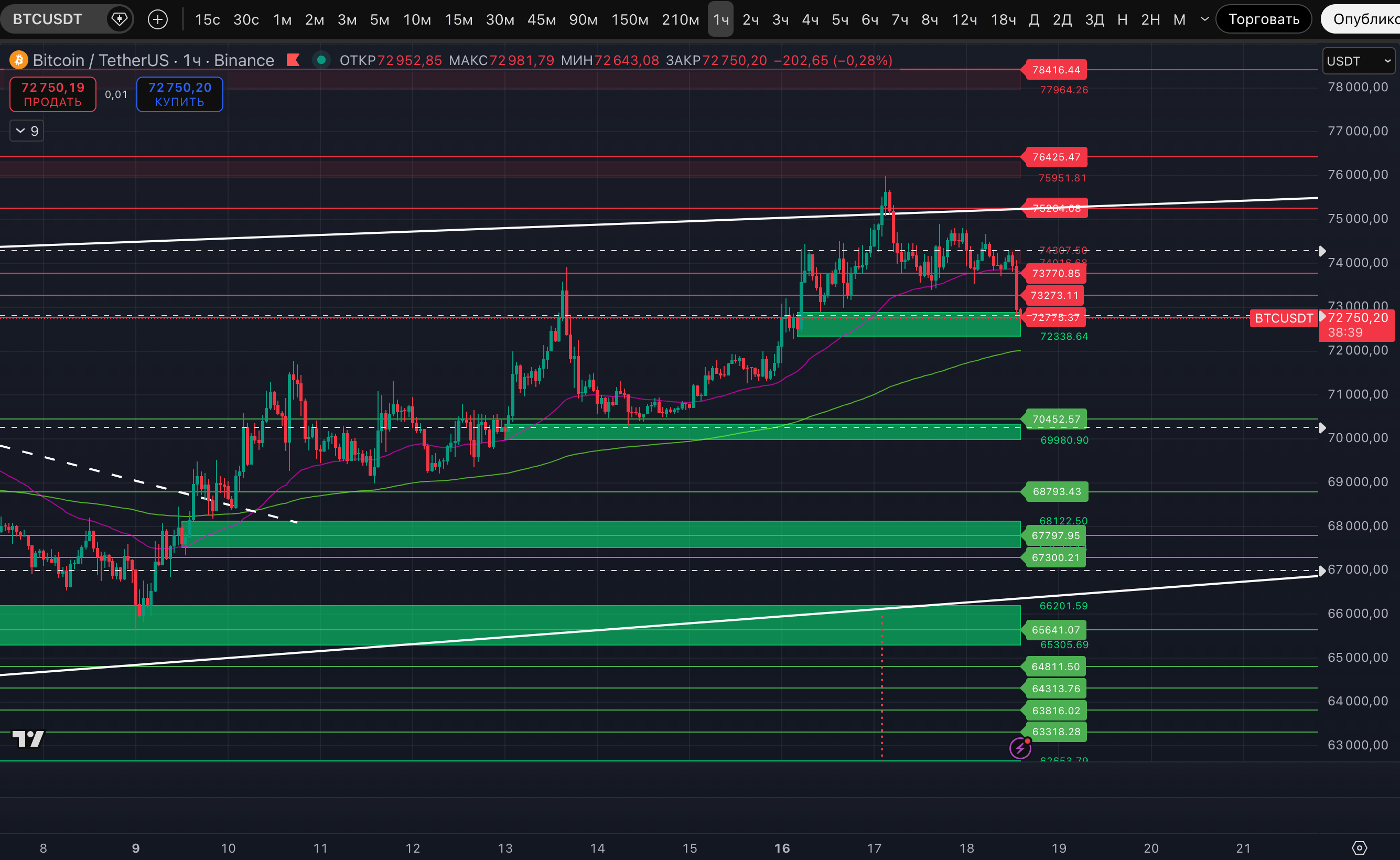Select the Н weekly interval tab

(x=1122, y=19)
